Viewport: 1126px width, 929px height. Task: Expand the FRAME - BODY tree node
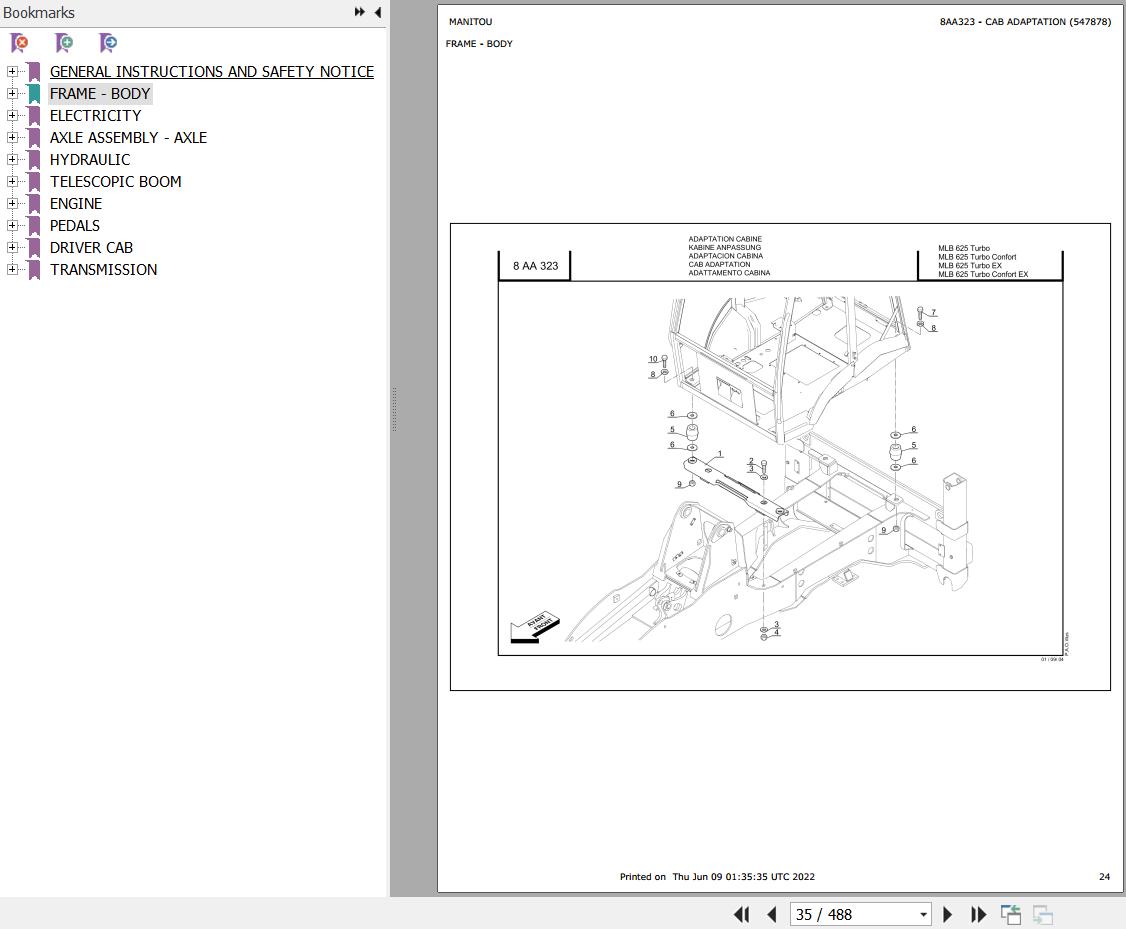pyautogui.click(x=11, y=93)
